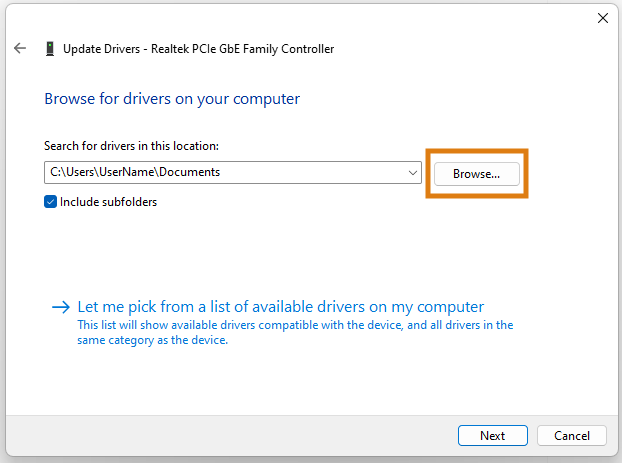The image size is (622, 463).
Task: Click the Realtek network adapter device icon
Action: (50, 49)
